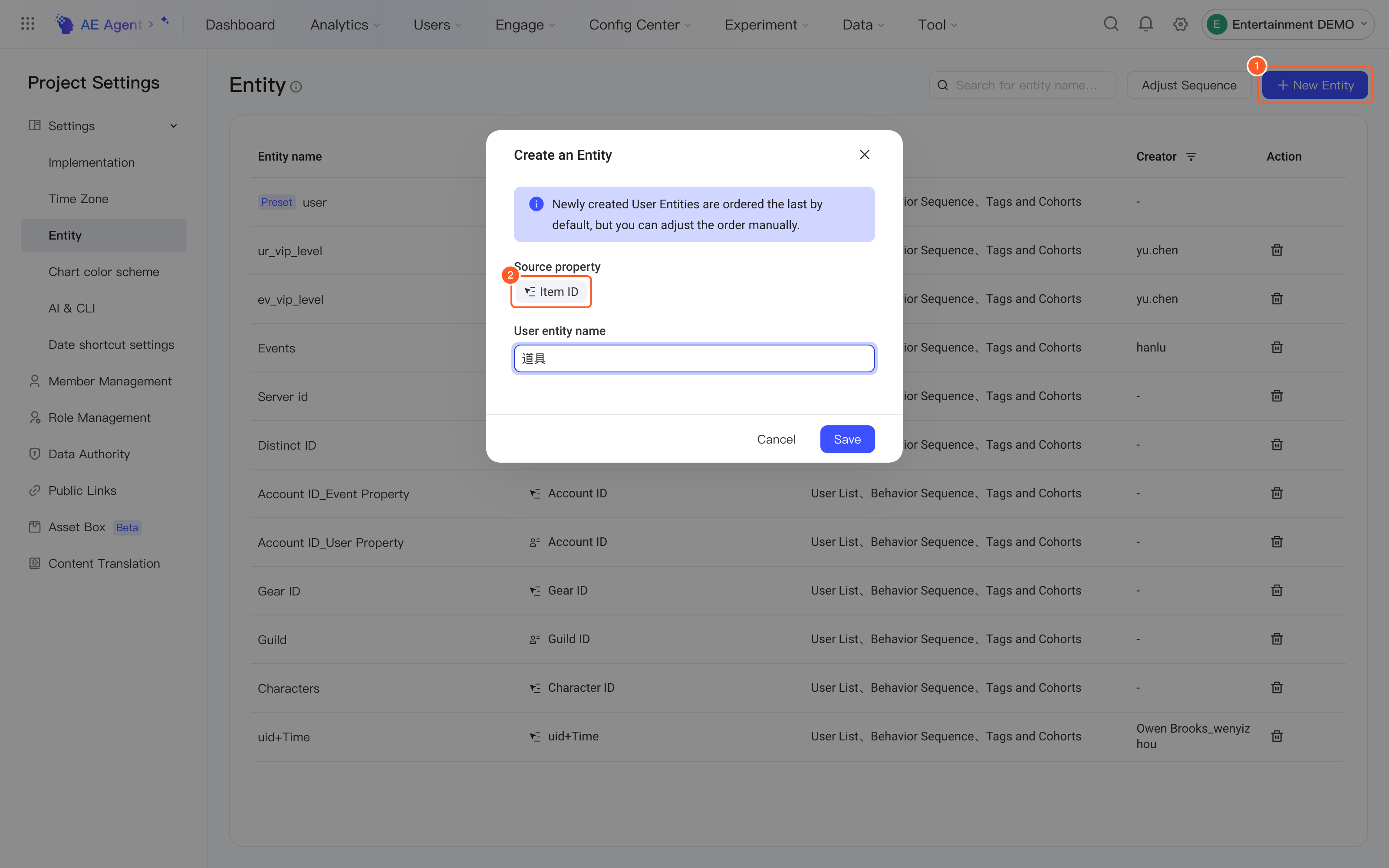The height and width of the screenshot is (868, 1389).
Task: Open the Tool menu
Action: [937, 25]
